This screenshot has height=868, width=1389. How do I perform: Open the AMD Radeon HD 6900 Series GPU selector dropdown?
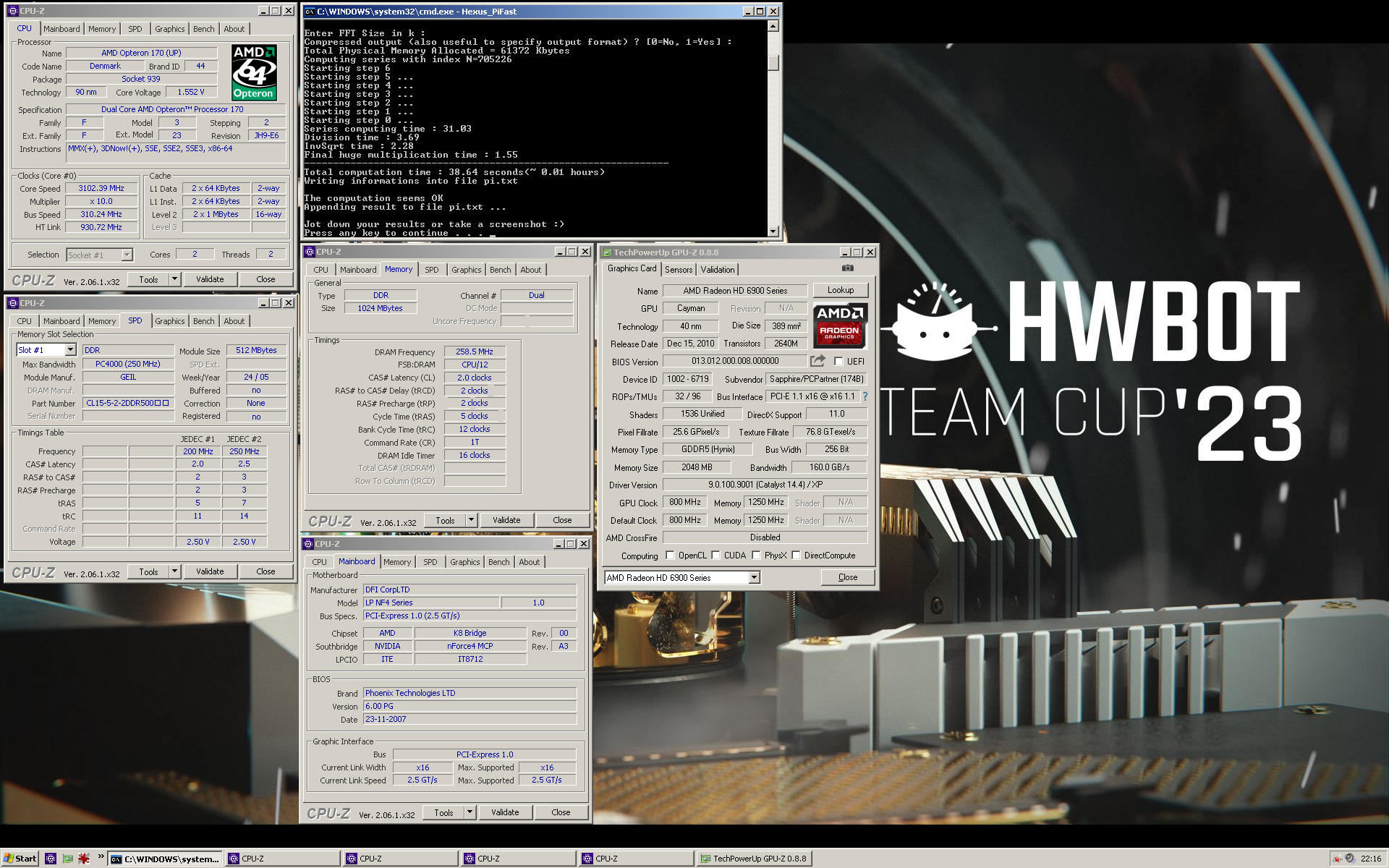[x=754, y=577]
